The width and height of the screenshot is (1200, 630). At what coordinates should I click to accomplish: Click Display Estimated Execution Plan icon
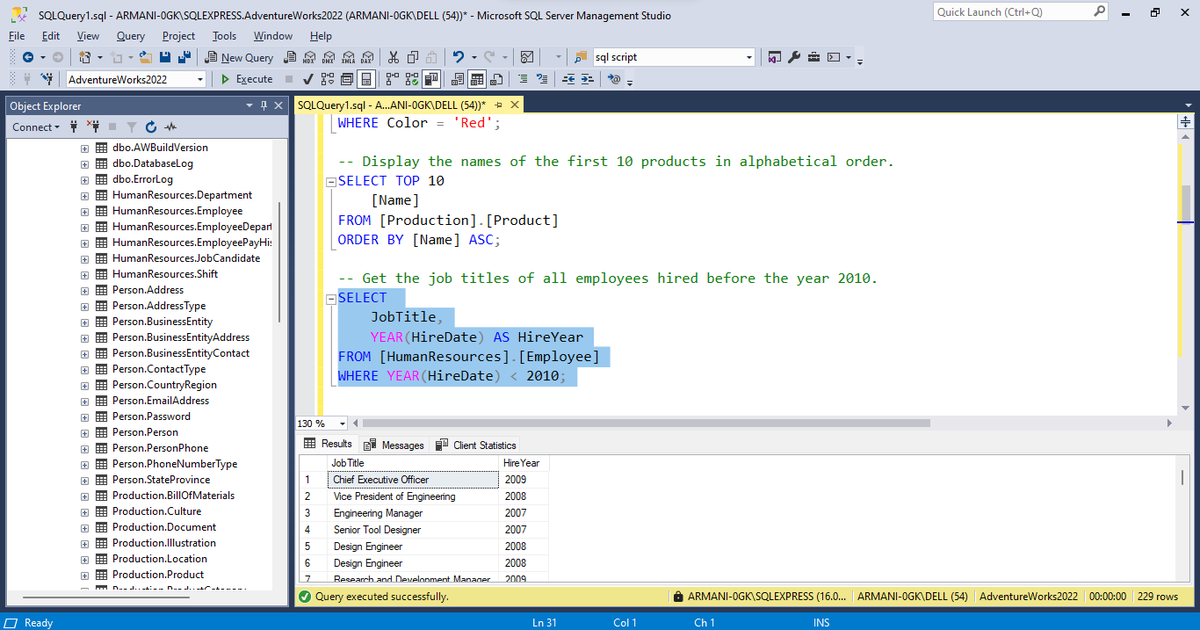point(327,79)
